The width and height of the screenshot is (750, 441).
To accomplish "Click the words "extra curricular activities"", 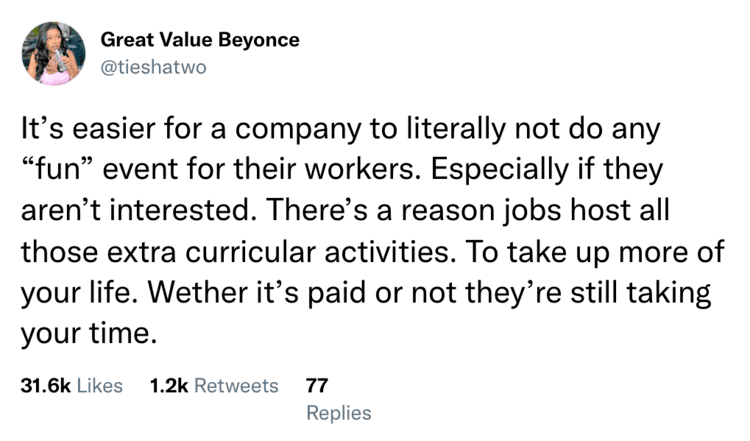I will click(281, 252).
